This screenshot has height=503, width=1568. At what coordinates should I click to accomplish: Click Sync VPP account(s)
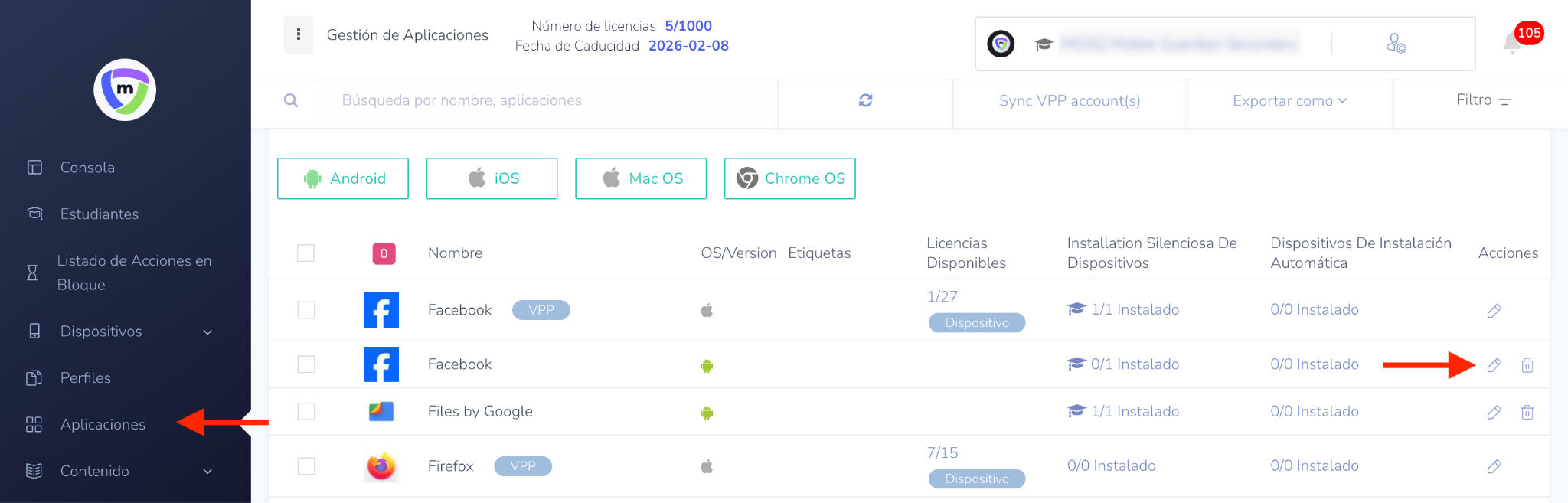pyautogui.click(x=1070, y=101)
